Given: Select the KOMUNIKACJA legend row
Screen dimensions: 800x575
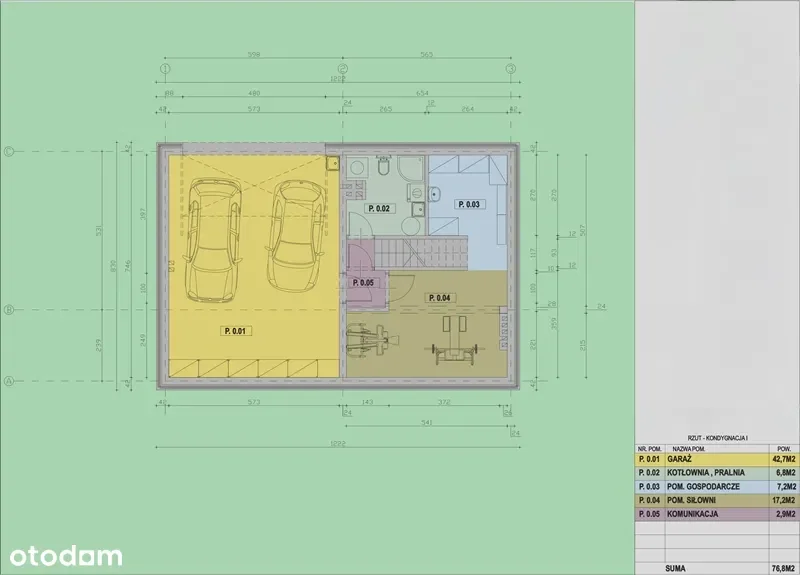Looking at the screenshot, I should pyautogui.click(x=717, y=515).
